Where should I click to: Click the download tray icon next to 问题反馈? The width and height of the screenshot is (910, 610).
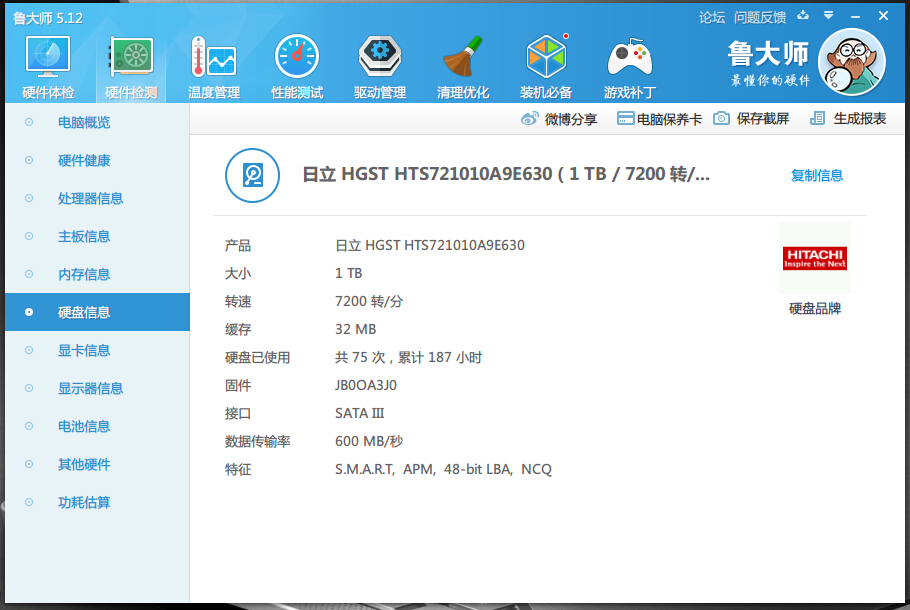pyautogui.click(x=803, y=16)
